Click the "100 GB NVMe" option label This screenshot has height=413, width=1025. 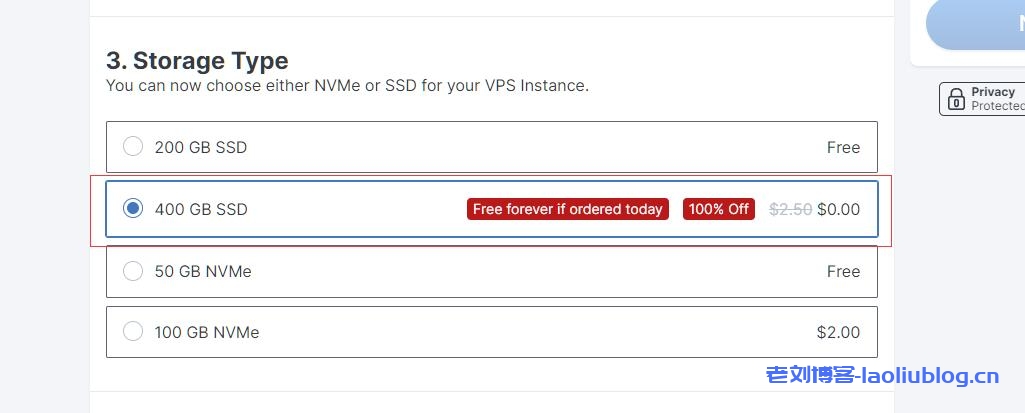tap(207, 332)
